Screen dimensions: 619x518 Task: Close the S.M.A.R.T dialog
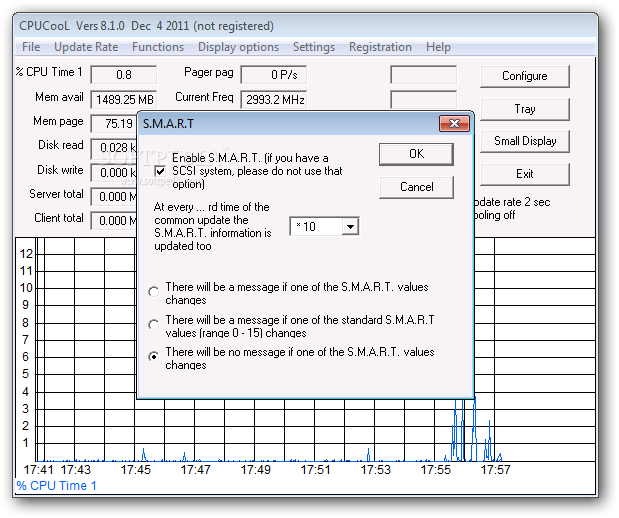tap(454, 124)
